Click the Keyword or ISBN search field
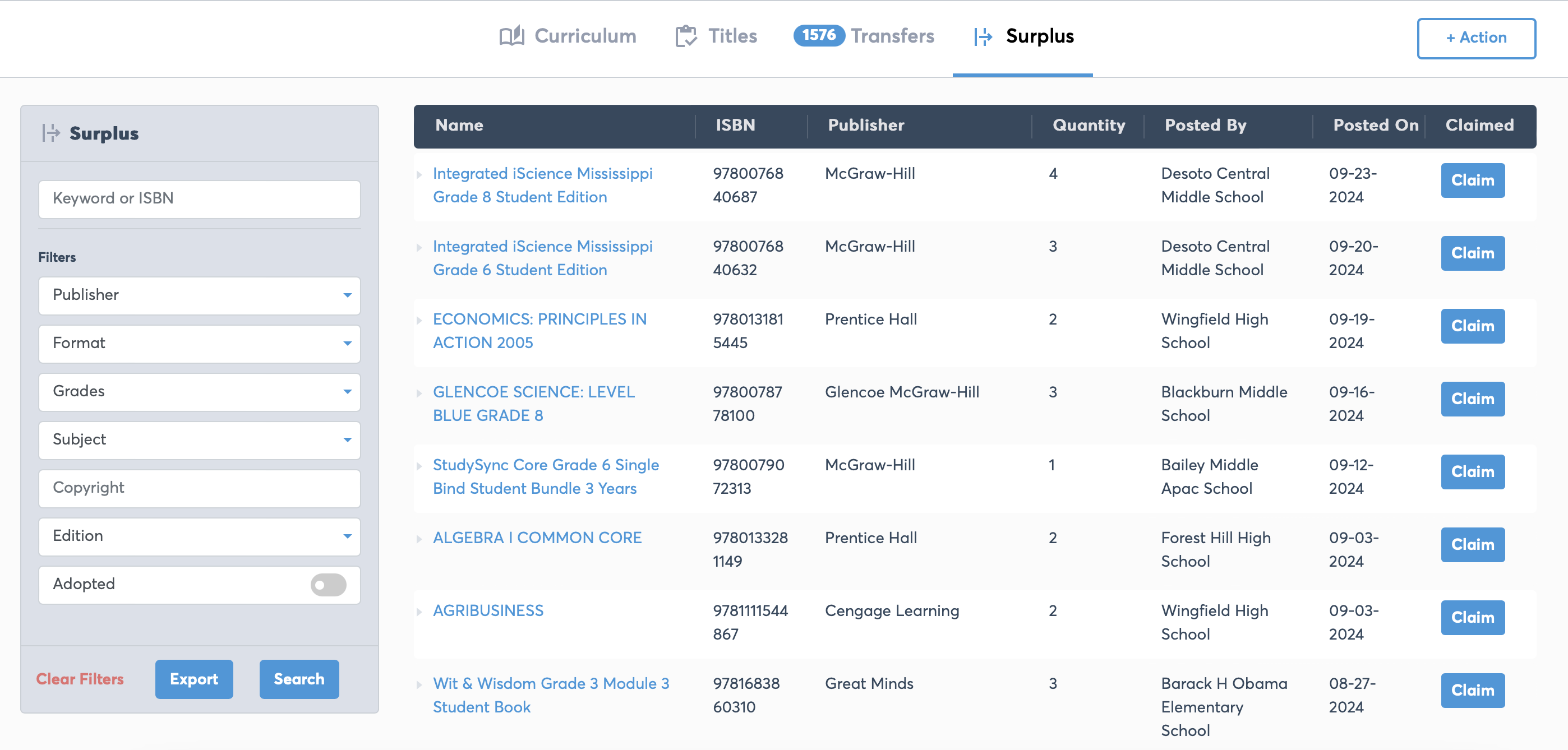1568x750 pixels. tap(199, 199)
